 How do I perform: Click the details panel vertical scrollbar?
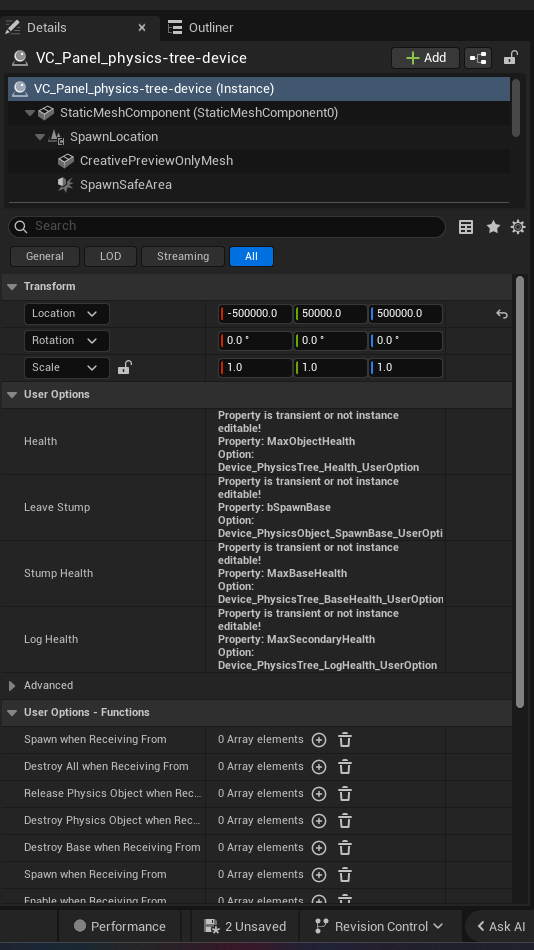pyautogui.click(x=519, y=491)
